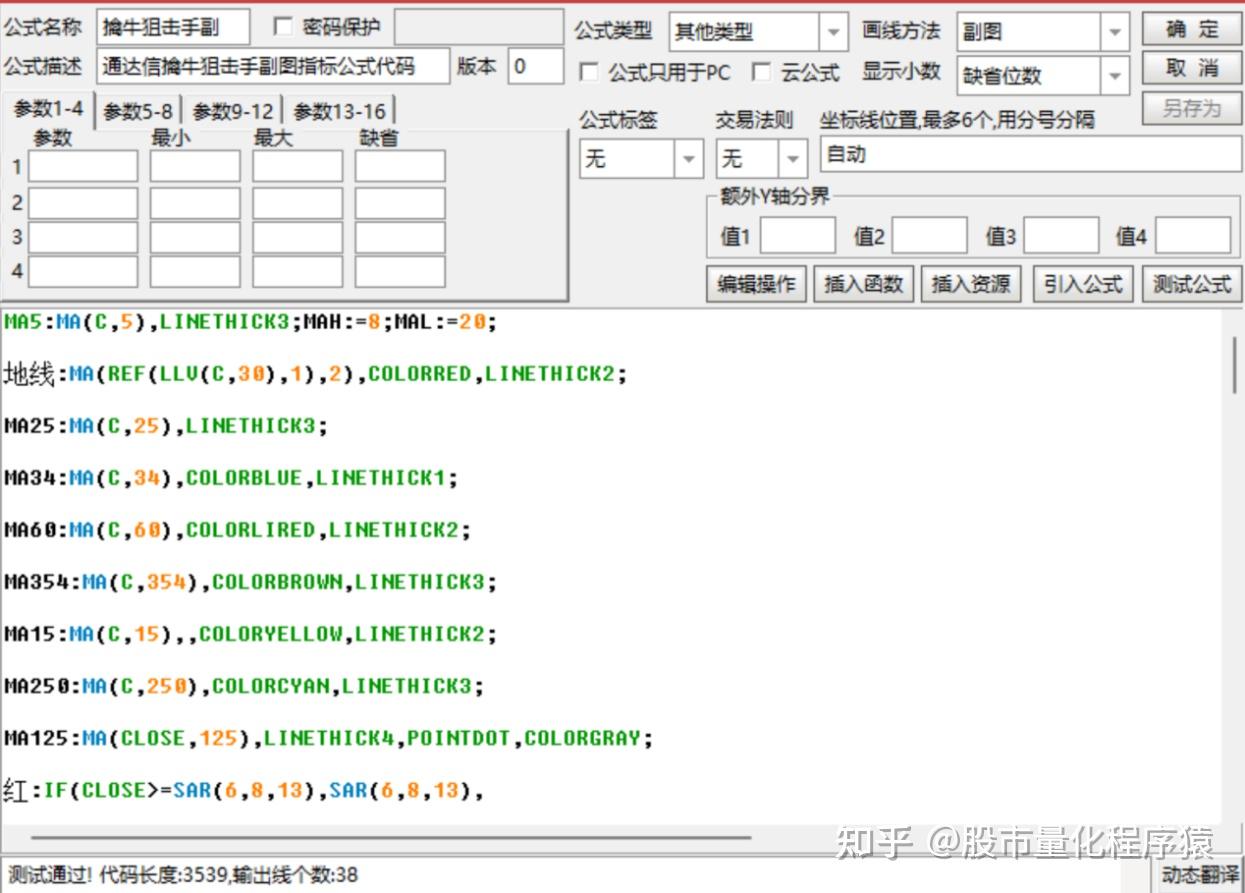Click the 确定 button

click(x=1192, y=29)
